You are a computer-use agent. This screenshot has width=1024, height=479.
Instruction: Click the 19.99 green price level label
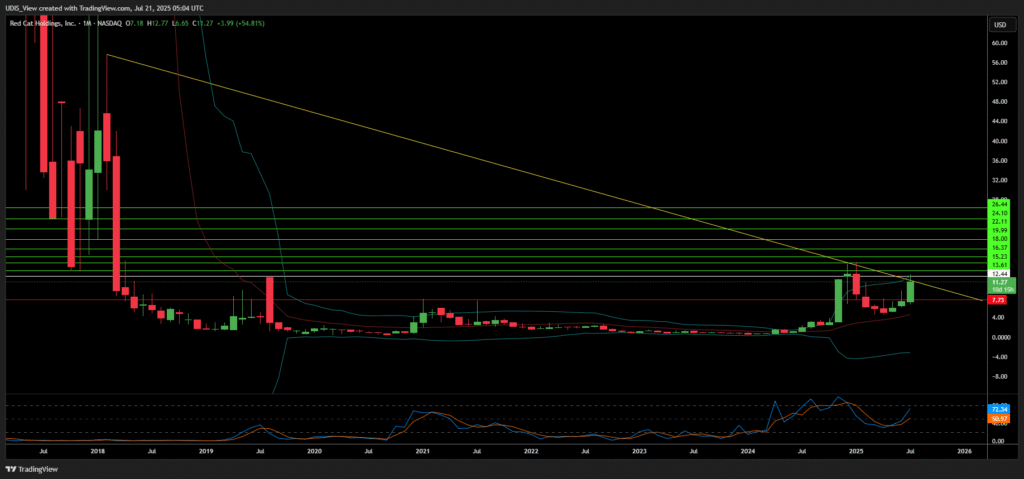point(997,230)
